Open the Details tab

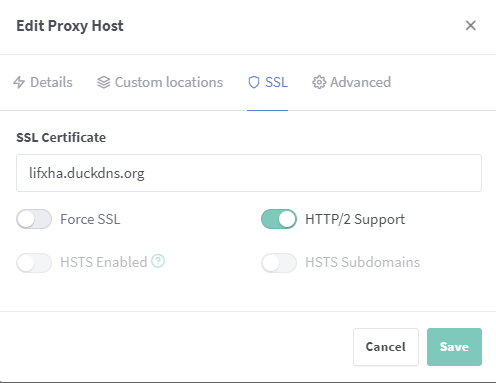point(43,82)
